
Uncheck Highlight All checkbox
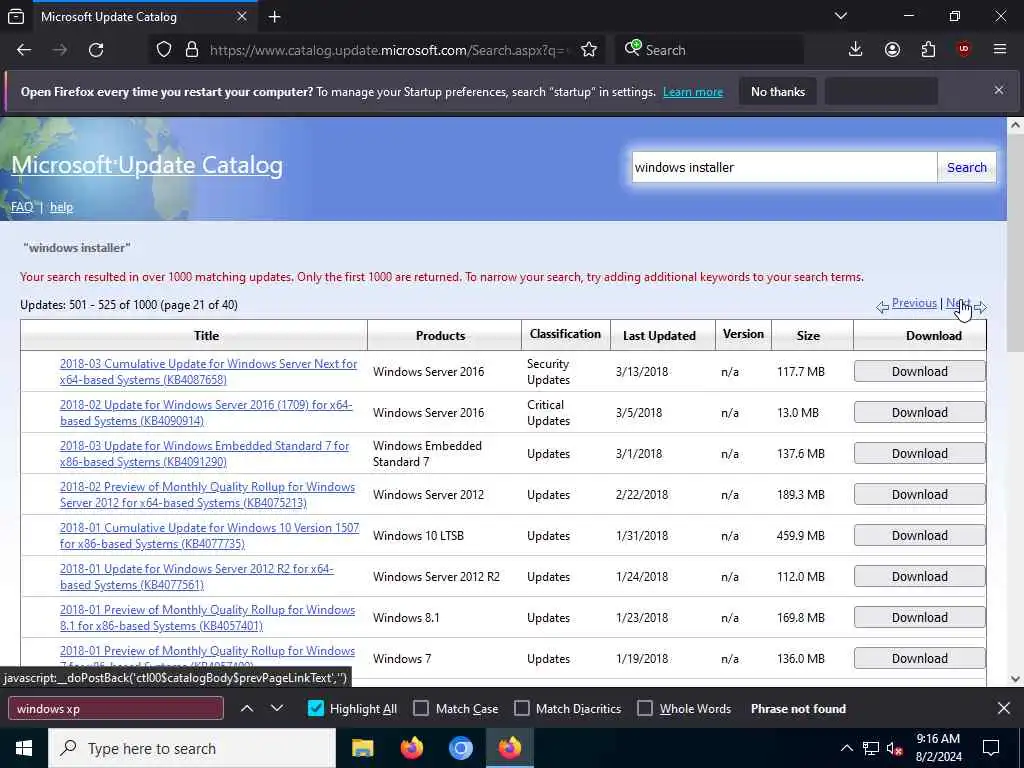[x=315, y=709]
